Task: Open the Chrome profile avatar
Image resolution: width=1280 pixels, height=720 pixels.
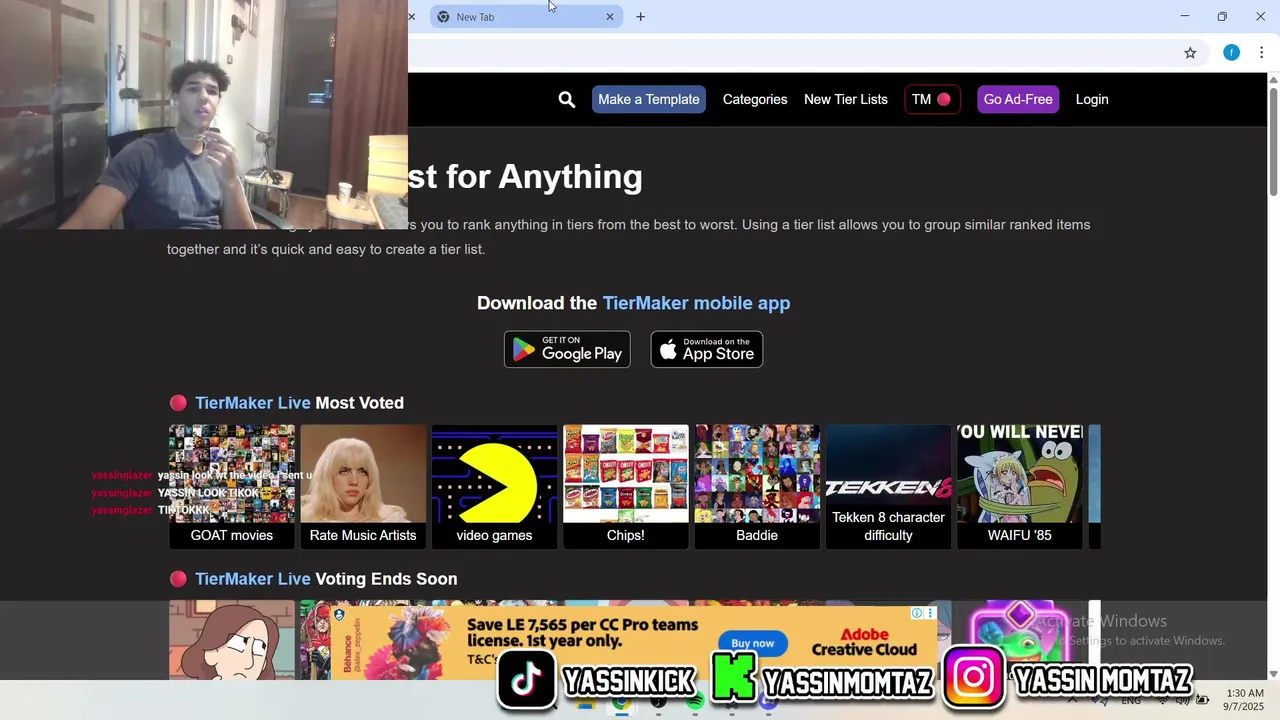Action: pos(1231,53)
